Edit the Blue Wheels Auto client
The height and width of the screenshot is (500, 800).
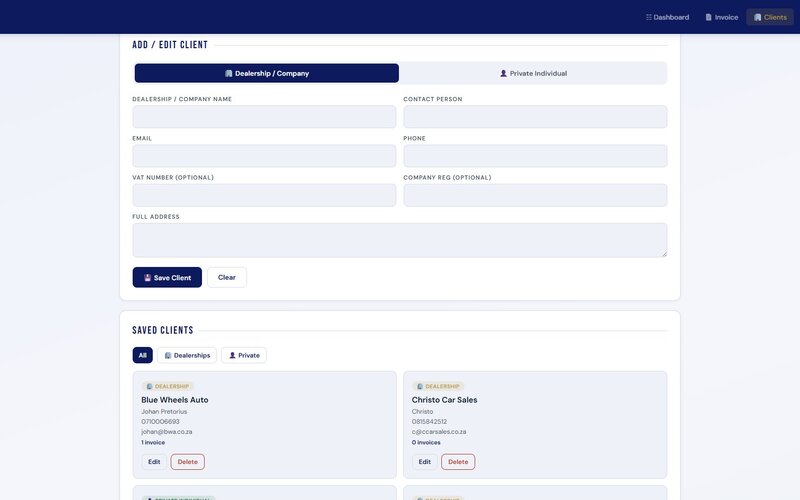tap(154, 462)
